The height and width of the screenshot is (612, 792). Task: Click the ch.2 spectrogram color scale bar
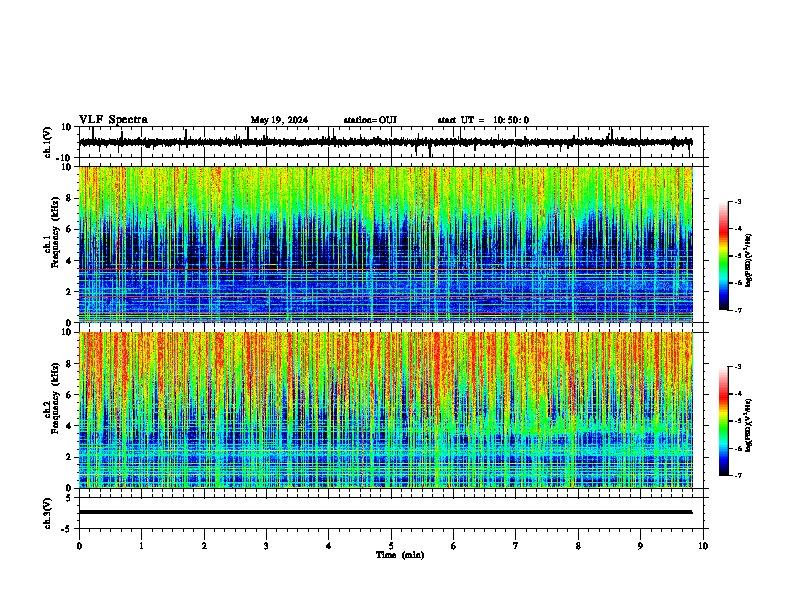point(723,421)
